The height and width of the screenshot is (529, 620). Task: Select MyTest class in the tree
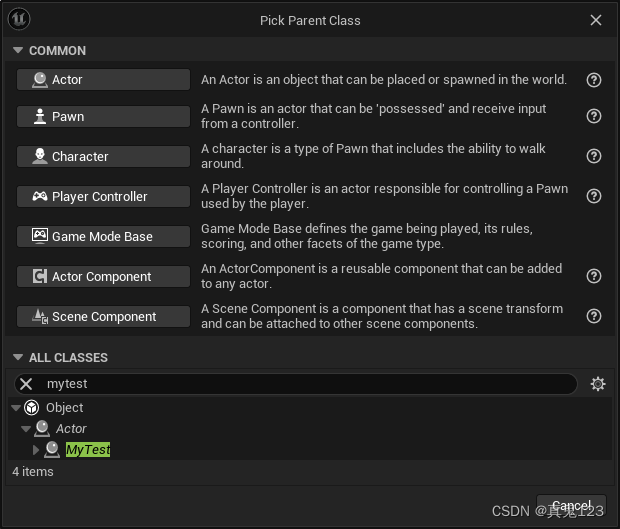click(x=88, y=450)
